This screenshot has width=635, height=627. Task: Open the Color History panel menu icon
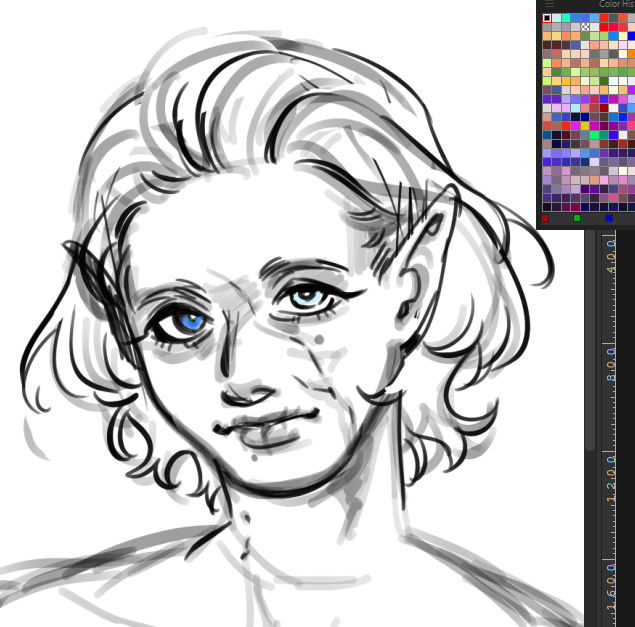(x=549, y=4)
